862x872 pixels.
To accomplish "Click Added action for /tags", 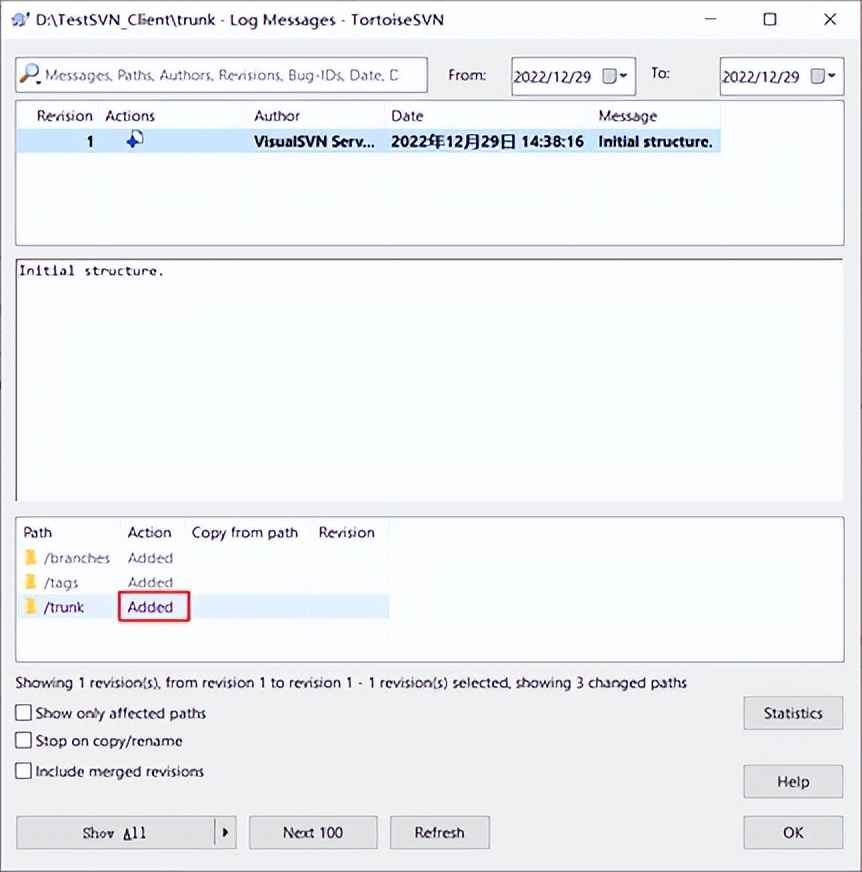I will [x=150, y=582].
